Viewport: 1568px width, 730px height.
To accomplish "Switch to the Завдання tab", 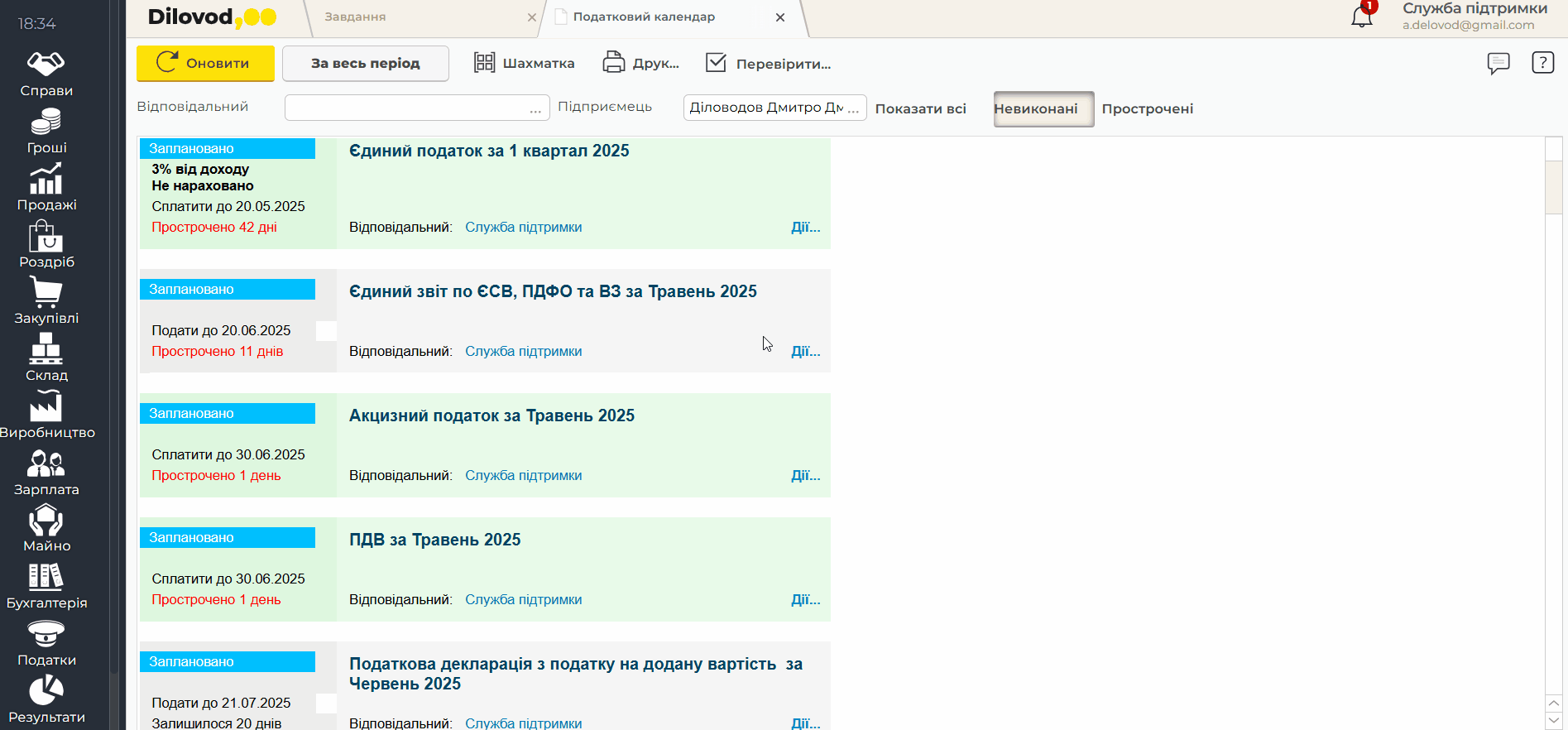I will pos(356,17).
